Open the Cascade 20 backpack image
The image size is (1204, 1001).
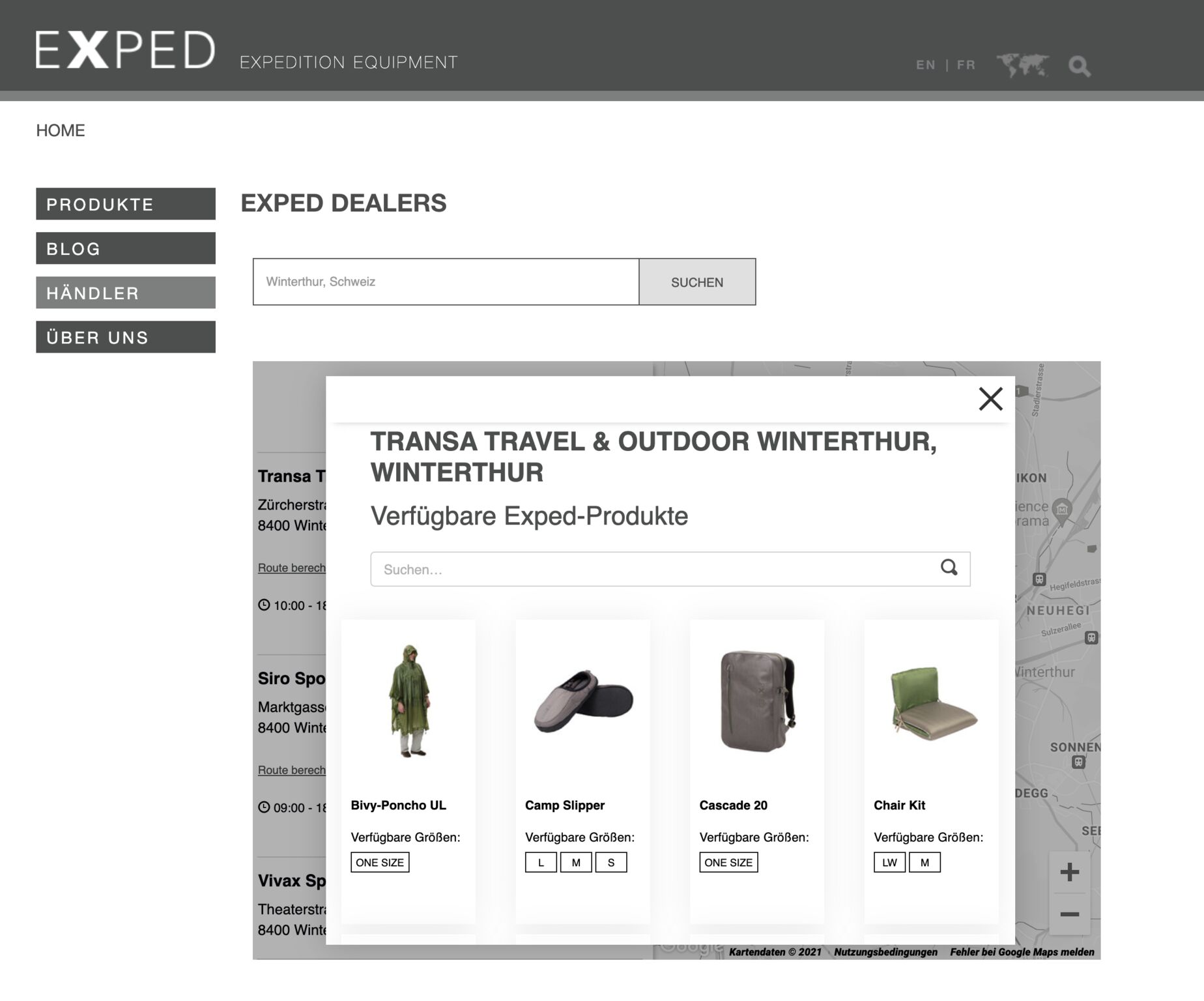pyautogui.click(x=758, y=701)
